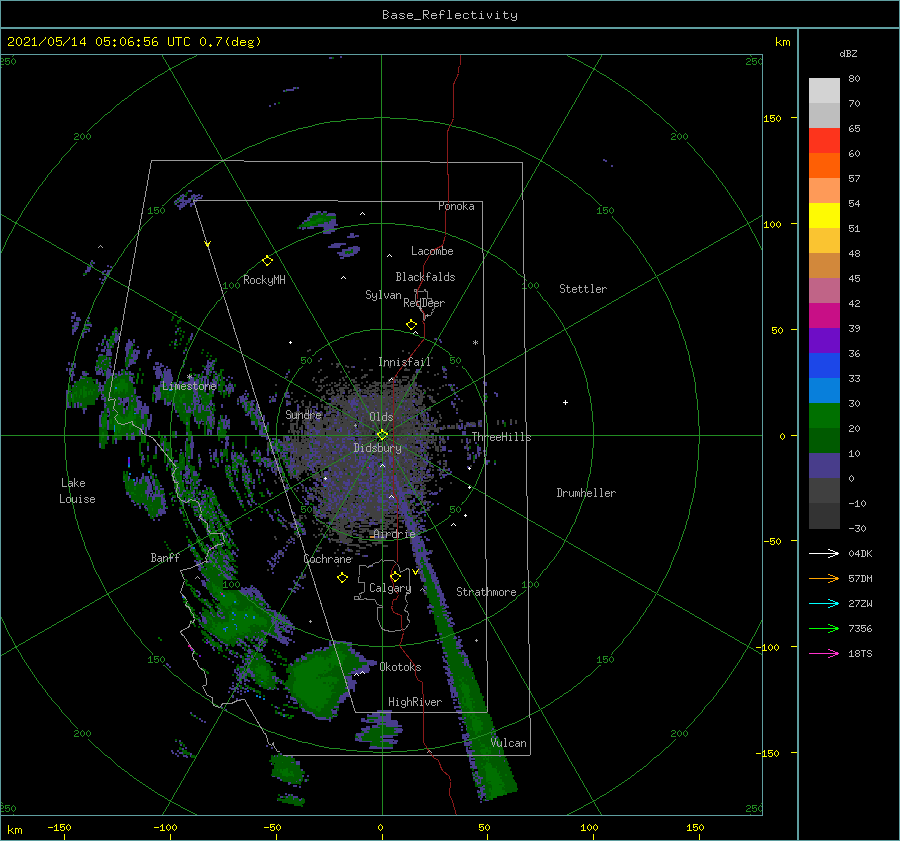Select the light blue 30-33 dBZ swatch
The width and height of the screenshot is (900, 841).
(824, 390)
